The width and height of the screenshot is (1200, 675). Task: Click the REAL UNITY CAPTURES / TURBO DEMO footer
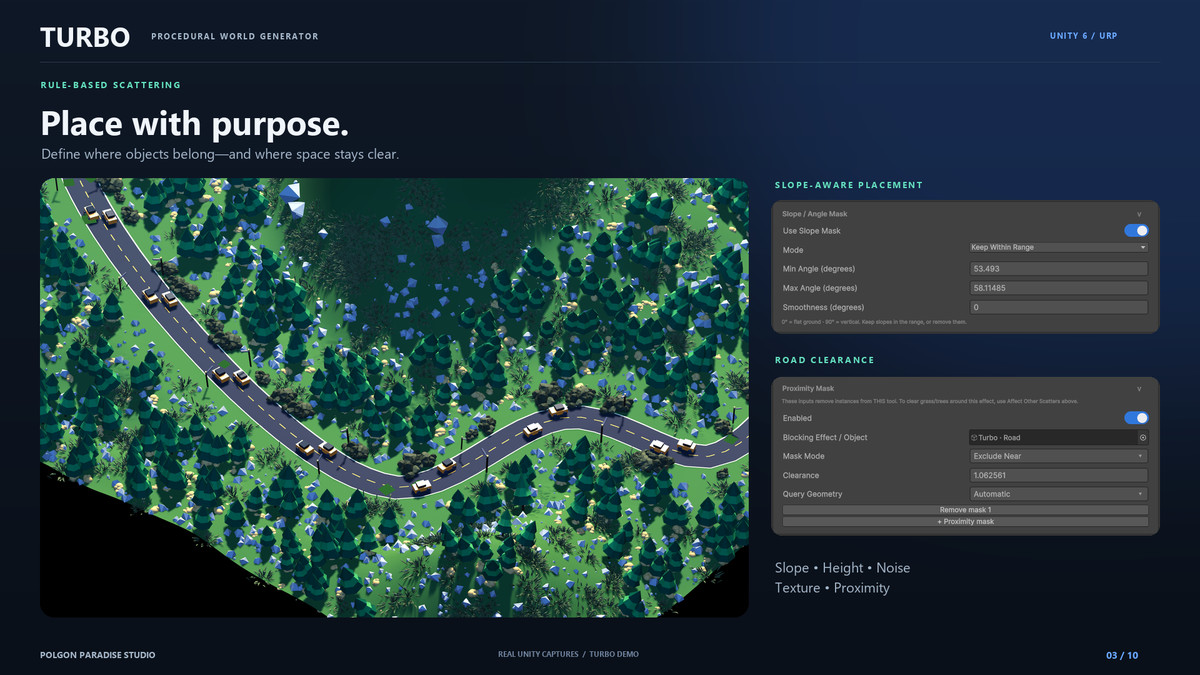pos(568,654)
